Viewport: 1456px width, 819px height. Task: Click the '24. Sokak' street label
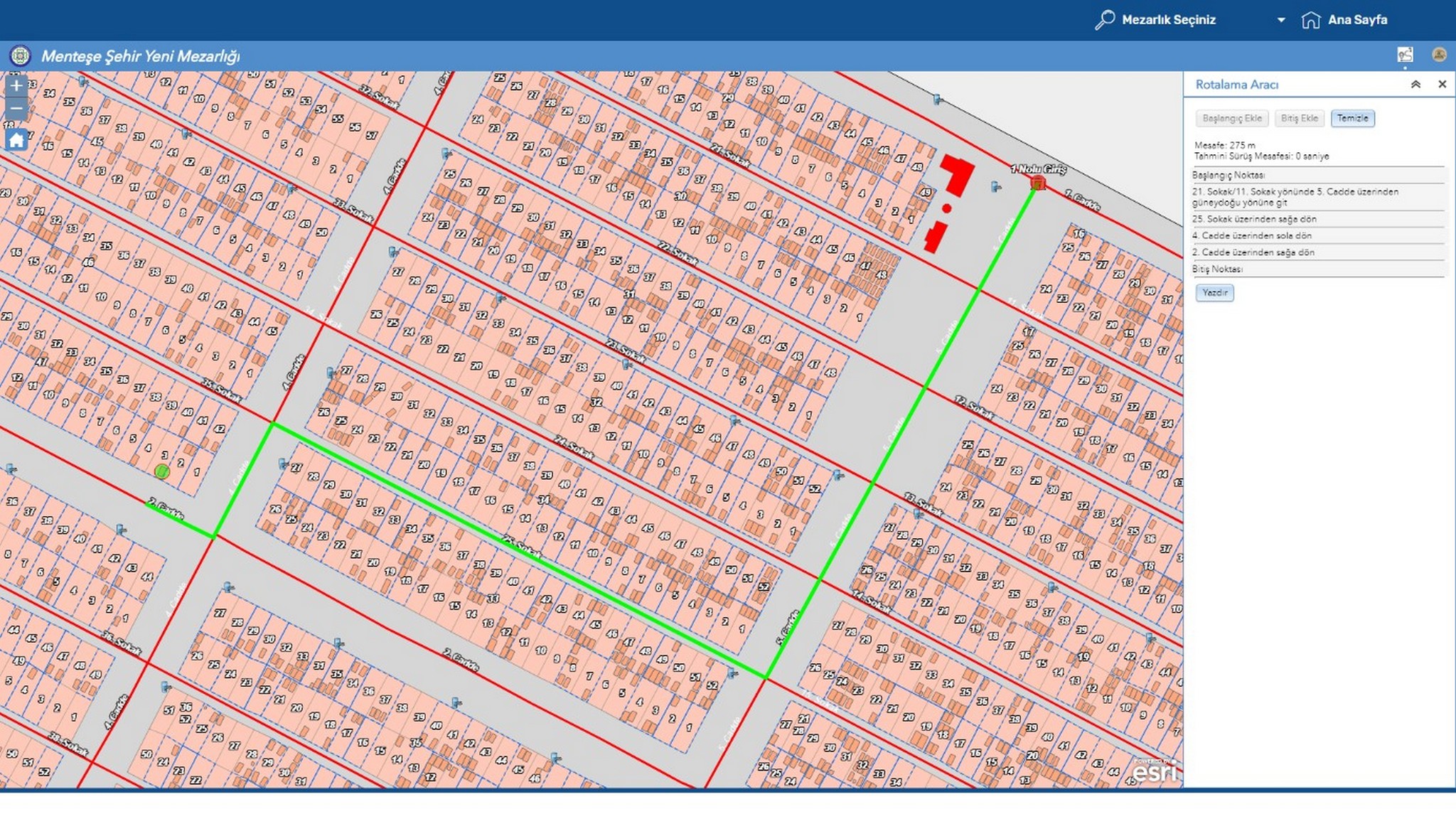574,448
